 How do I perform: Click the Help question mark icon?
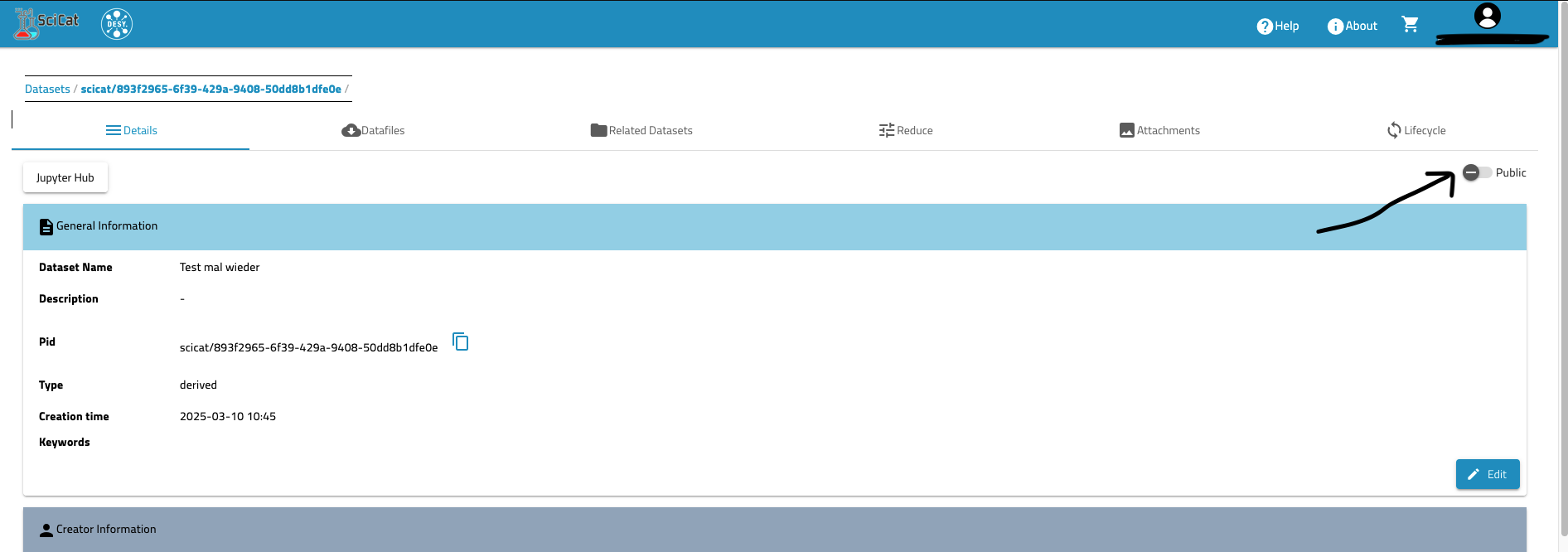1265,27
